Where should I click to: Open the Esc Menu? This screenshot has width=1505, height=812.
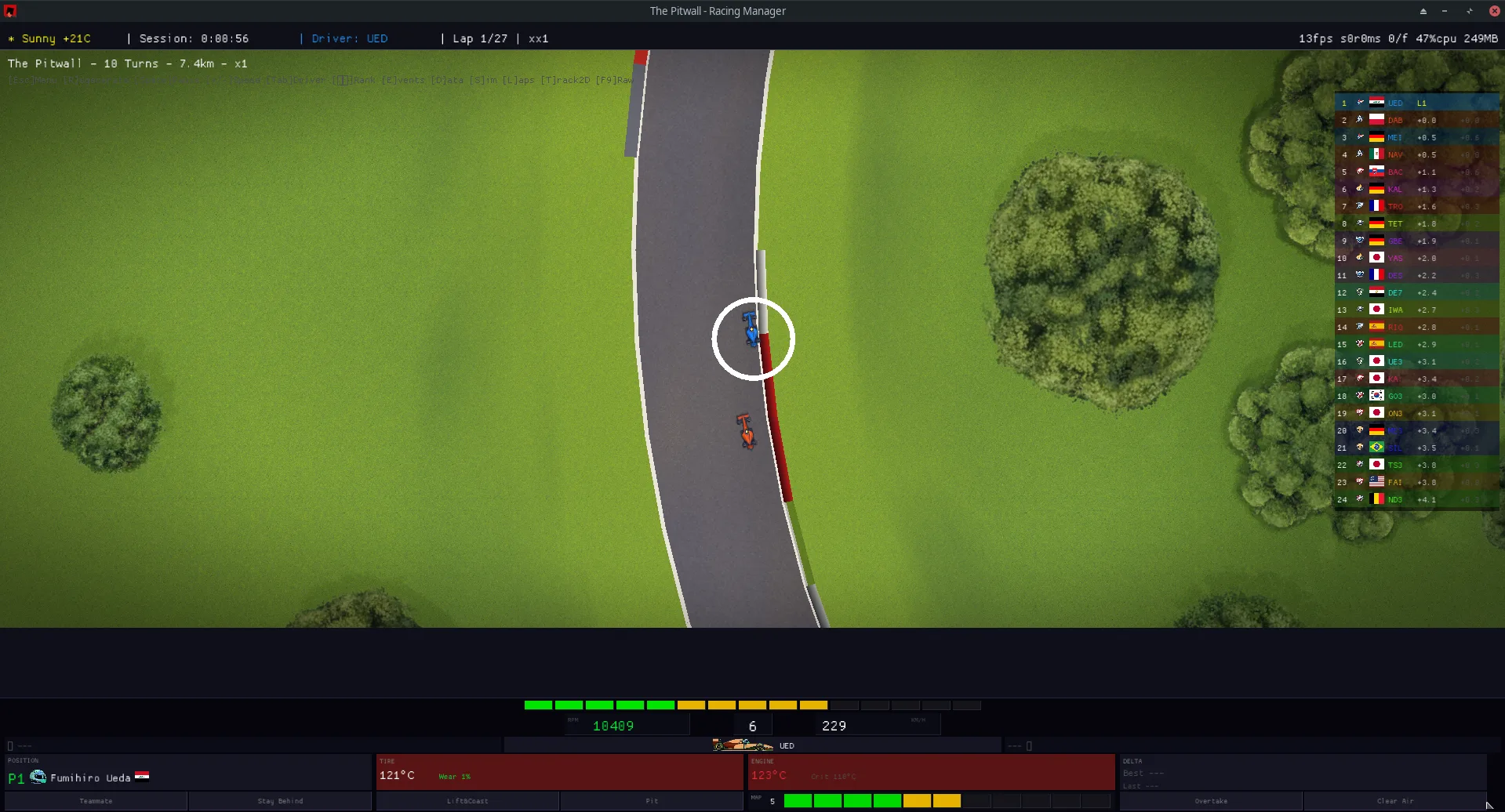click(31, 80)
